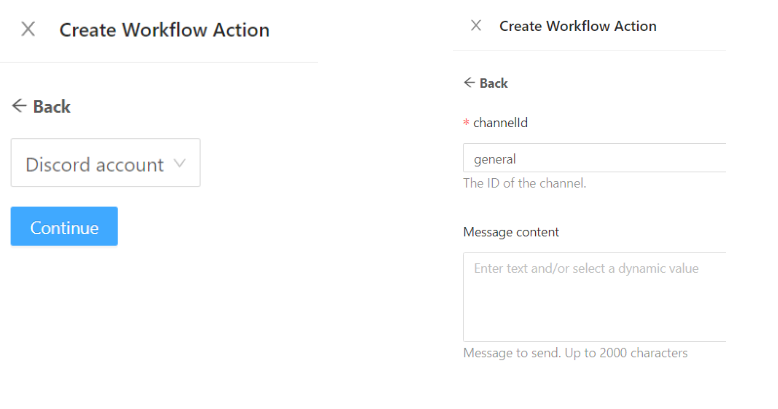Screen dimensions: 778x409
Task: Click the back arrow icon above channelId
Action: tap(469, 83)
